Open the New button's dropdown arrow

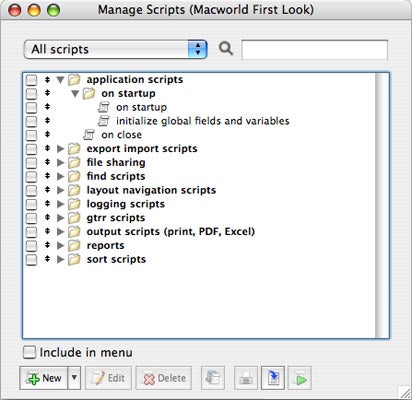[74, 378]
